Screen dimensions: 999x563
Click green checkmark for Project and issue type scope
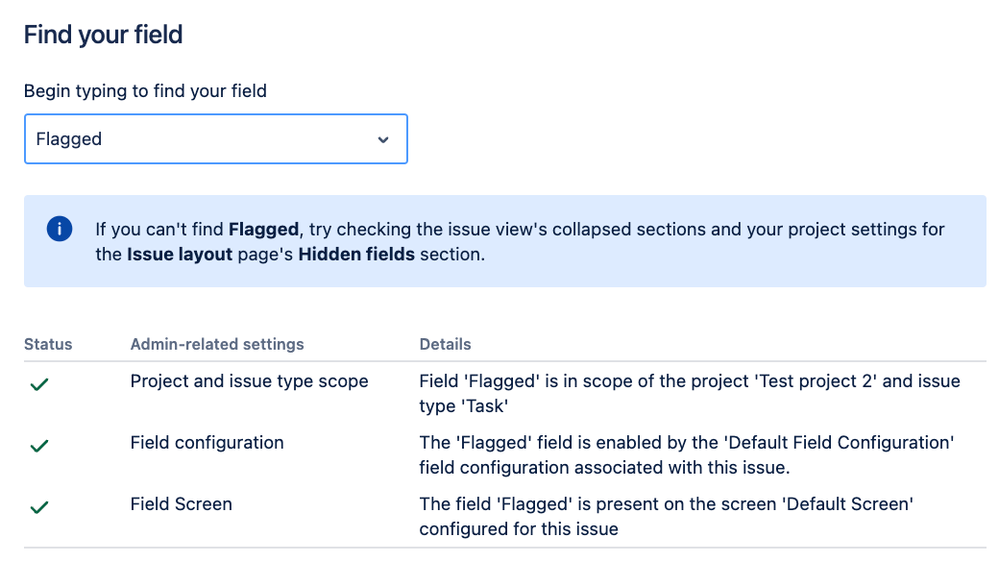[40, 384]
